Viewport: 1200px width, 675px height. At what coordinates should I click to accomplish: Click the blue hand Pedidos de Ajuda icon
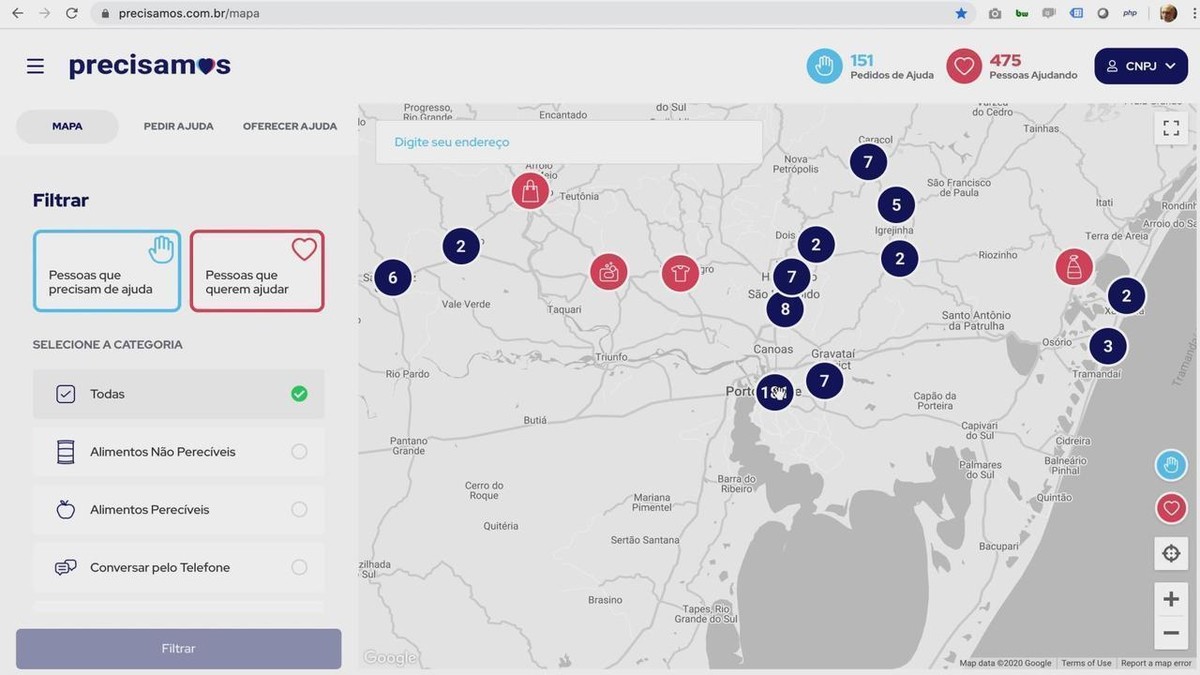click(x=824, y=66)
